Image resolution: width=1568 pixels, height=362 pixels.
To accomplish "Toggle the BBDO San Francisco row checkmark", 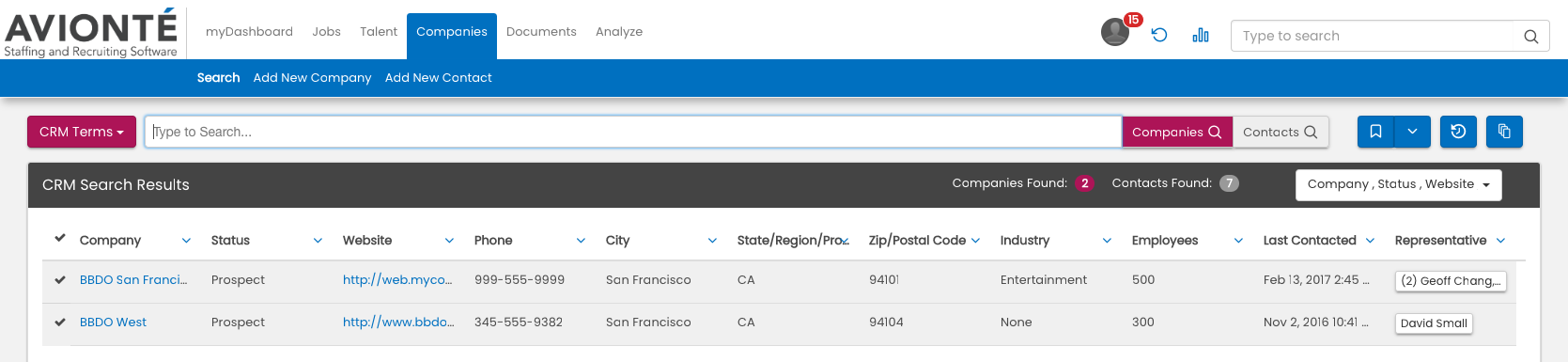I will (60, 279).
